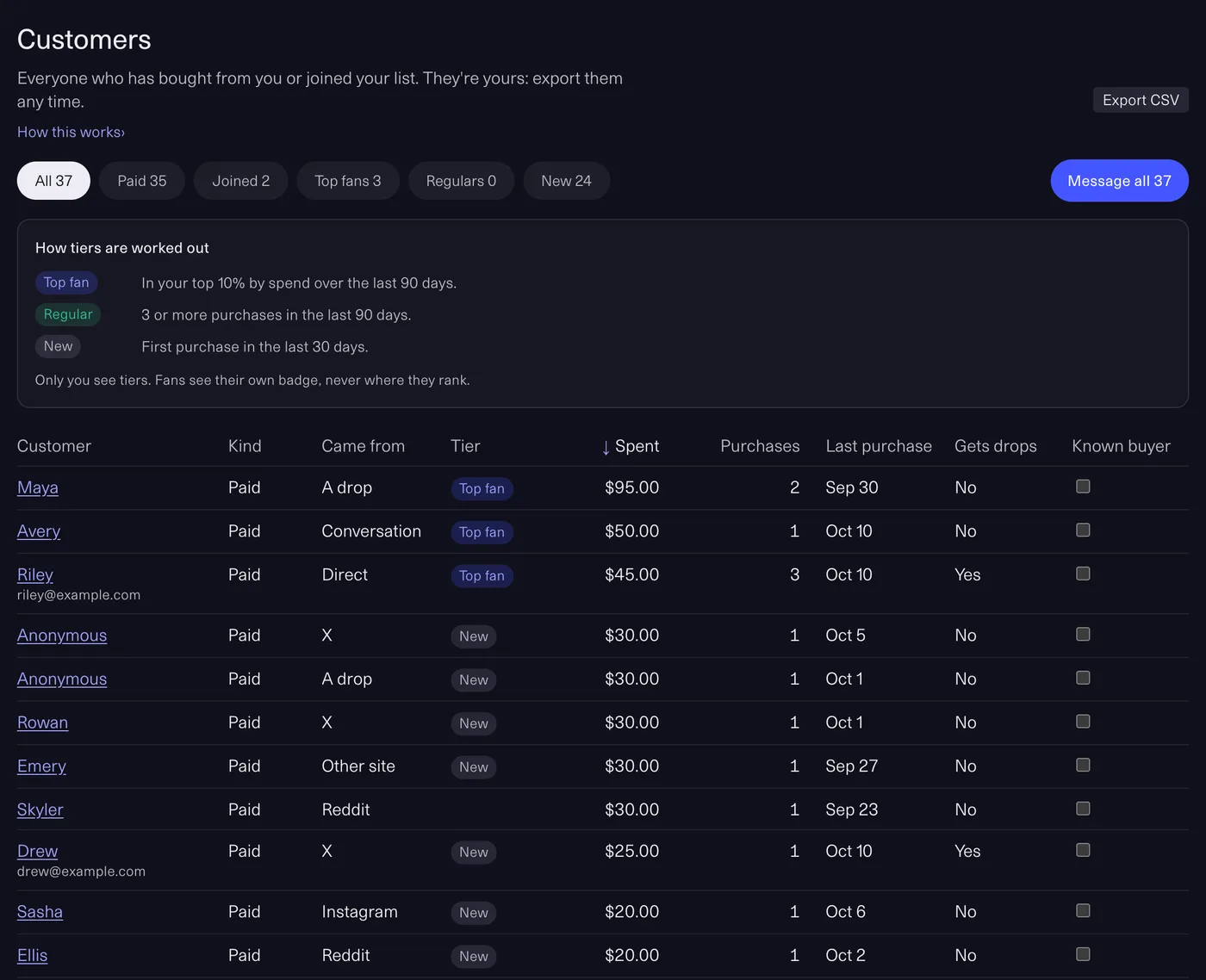Click the New badge in Rowan's row
Screen dimensions: 1206x980
(x=473, y=723)
